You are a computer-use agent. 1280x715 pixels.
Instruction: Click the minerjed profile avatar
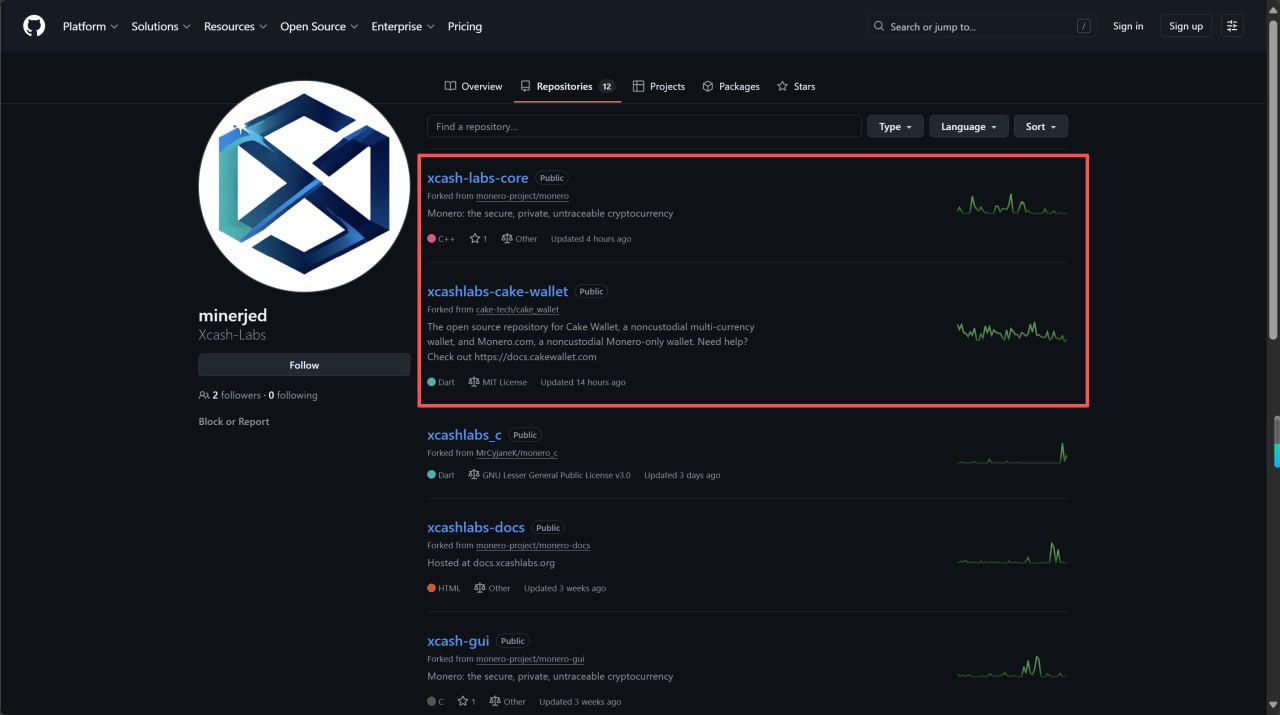point(304,186)
